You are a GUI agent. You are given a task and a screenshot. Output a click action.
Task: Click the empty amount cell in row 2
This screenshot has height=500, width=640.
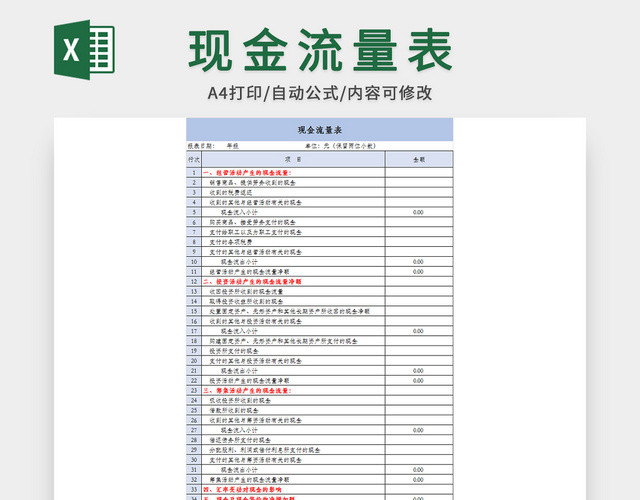point(419,182)
